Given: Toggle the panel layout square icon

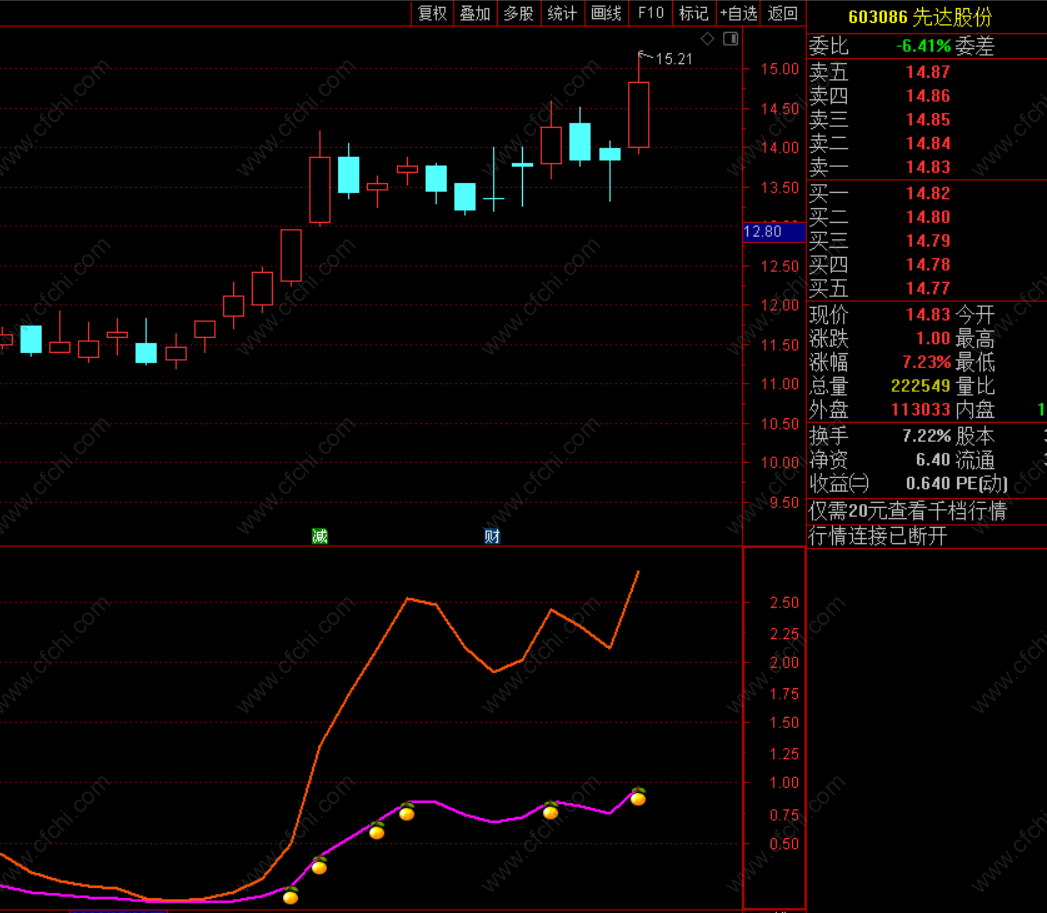Looking at the screenshot, I should tap(730, 39).
